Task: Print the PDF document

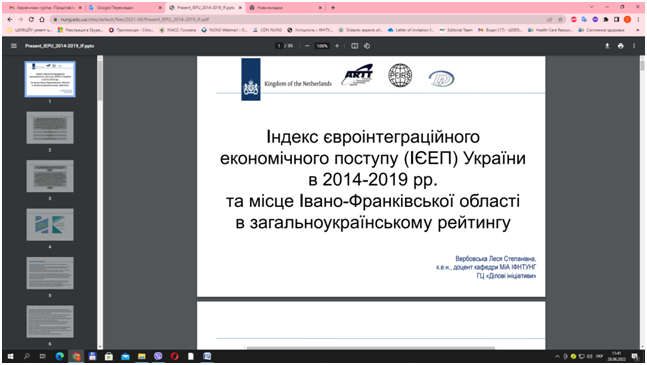Action: 621,46
